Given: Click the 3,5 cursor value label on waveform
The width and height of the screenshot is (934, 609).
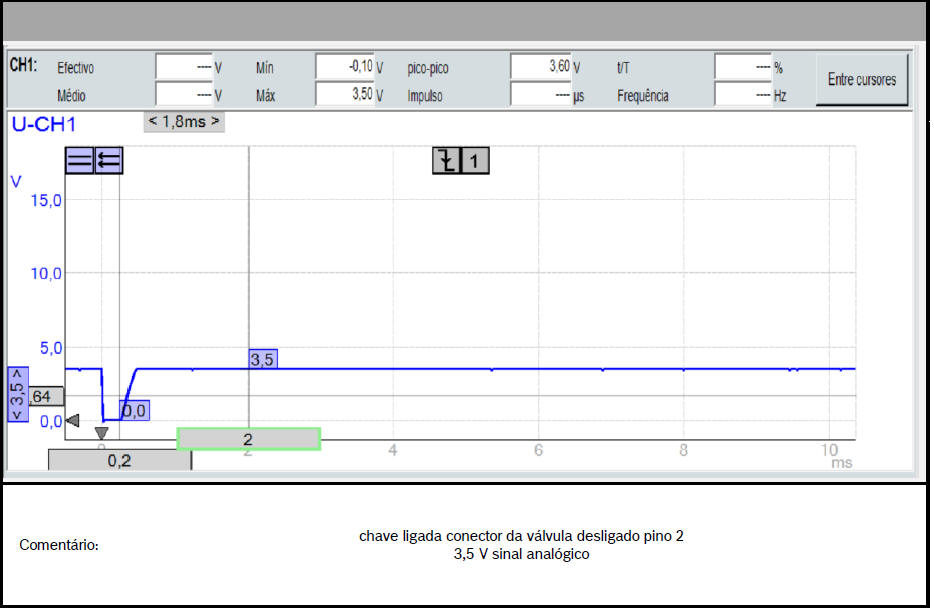Looking at the screenshot, I should pos(262,359).
